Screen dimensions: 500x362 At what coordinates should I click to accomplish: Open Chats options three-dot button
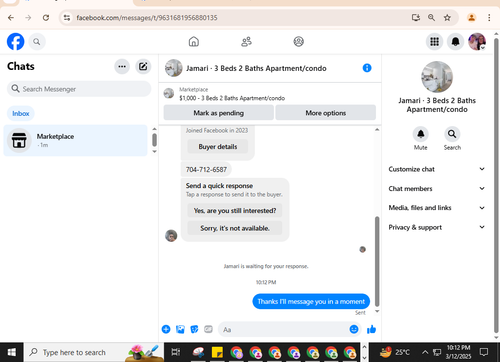point(122,66)
